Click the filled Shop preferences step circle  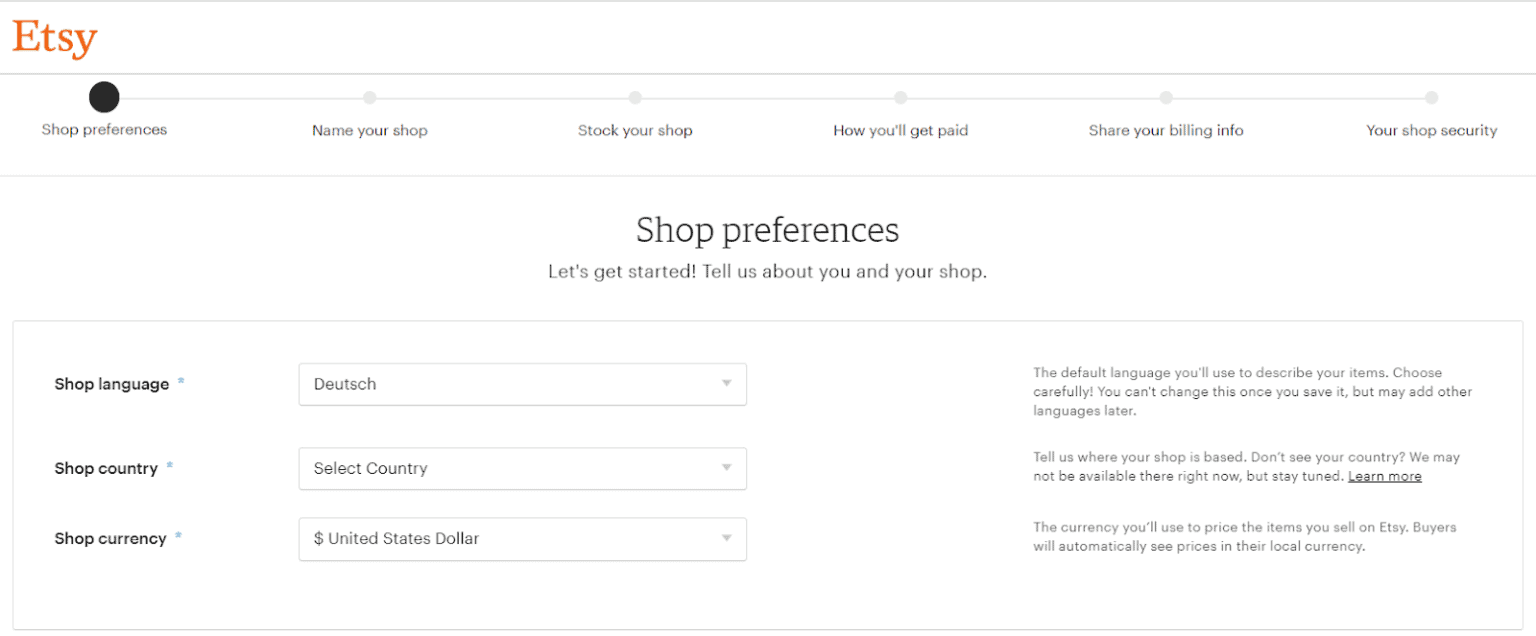[104, 97]
